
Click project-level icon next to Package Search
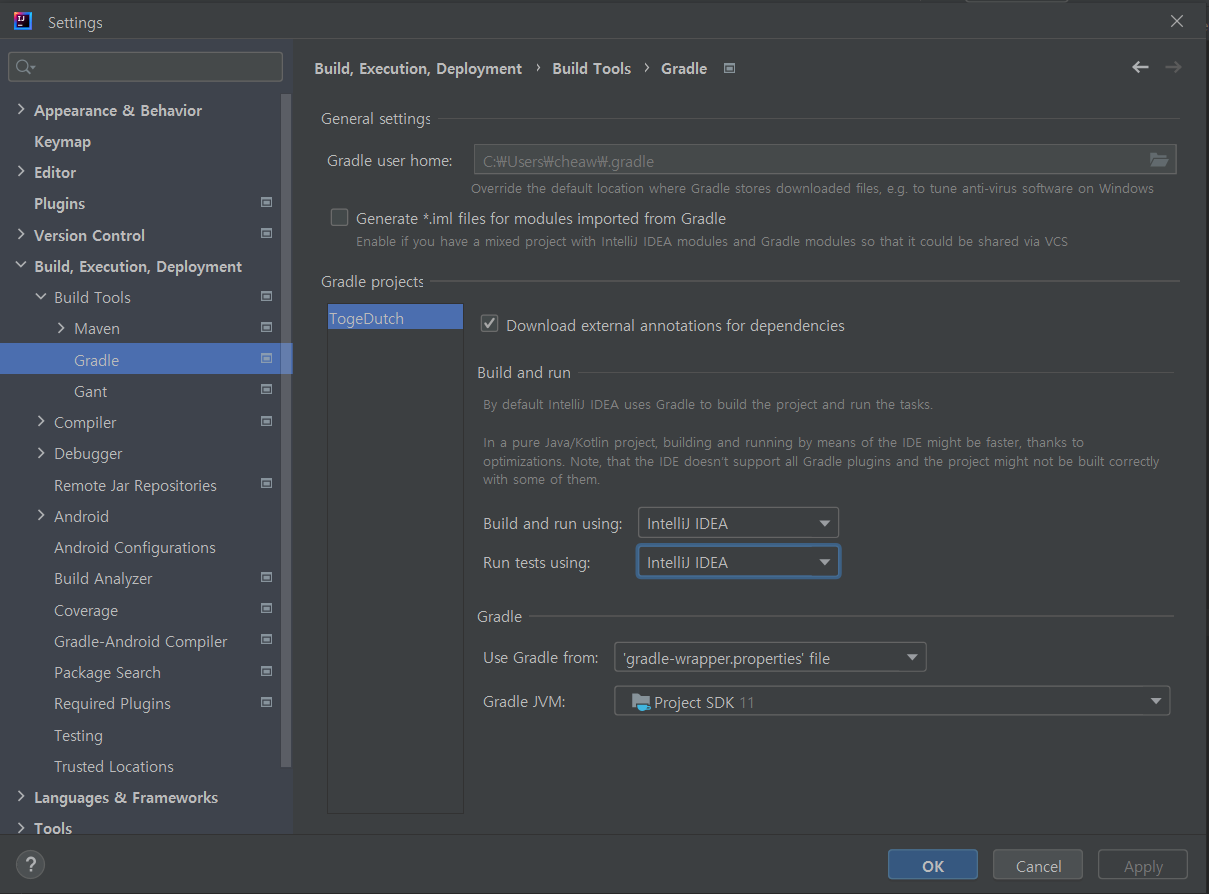point(266,671)
